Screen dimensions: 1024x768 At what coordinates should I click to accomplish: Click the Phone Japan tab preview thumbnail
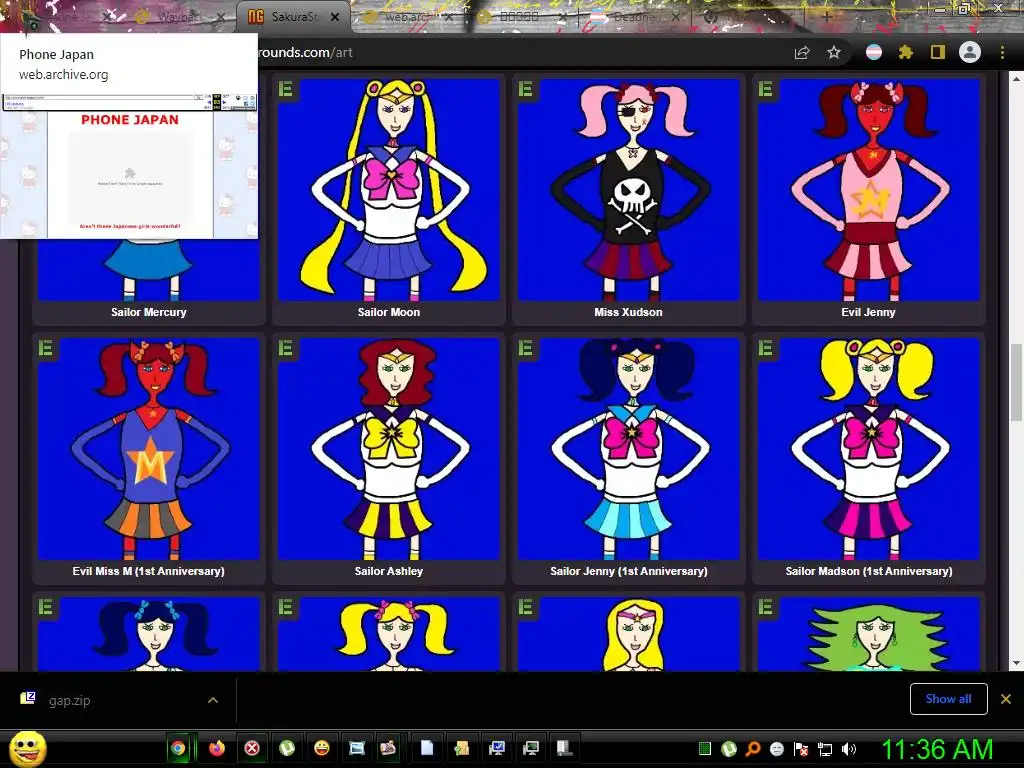[129, 166]
